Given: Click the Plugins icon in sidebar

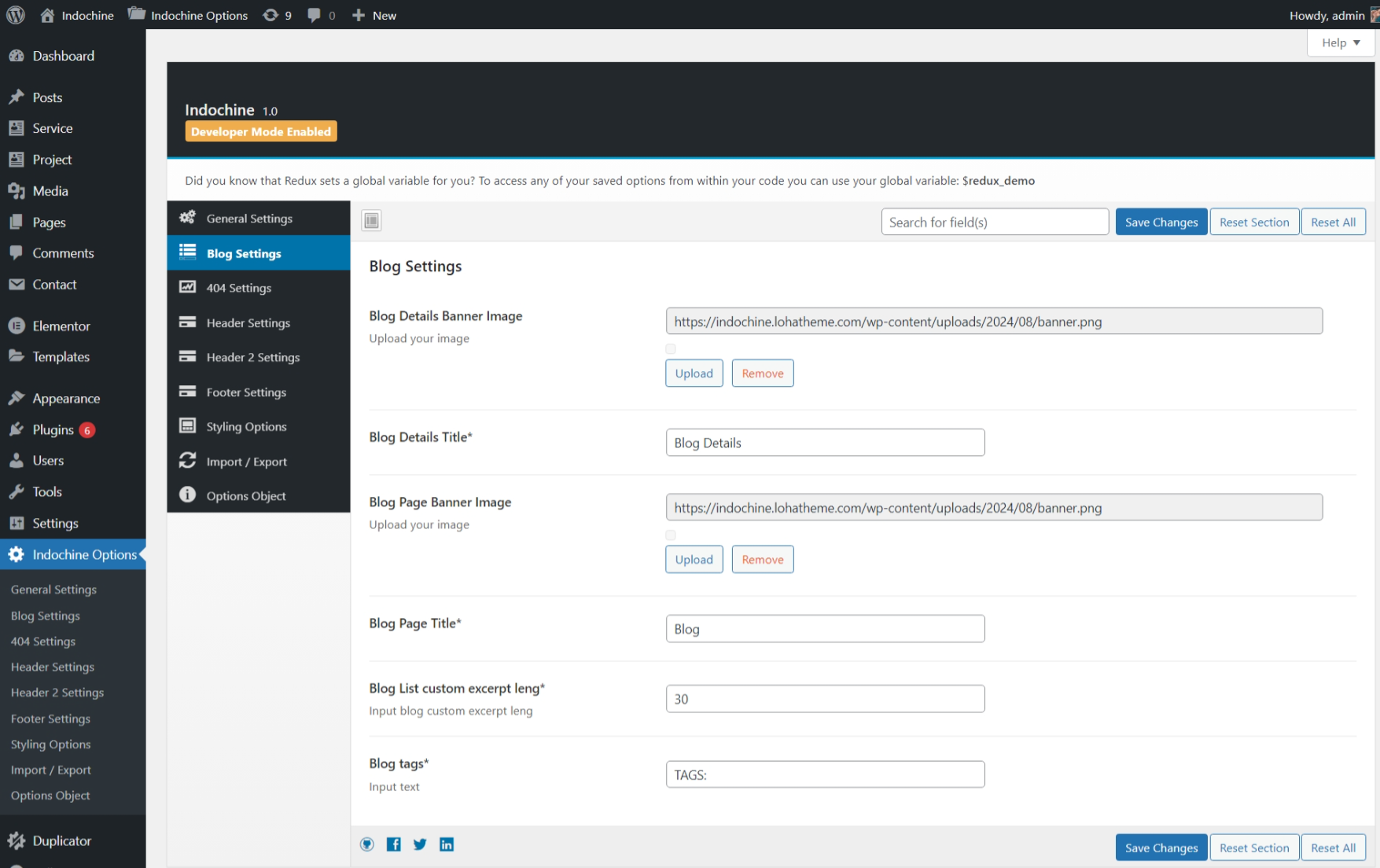Looking at the screenshot, I should [17, 429].
